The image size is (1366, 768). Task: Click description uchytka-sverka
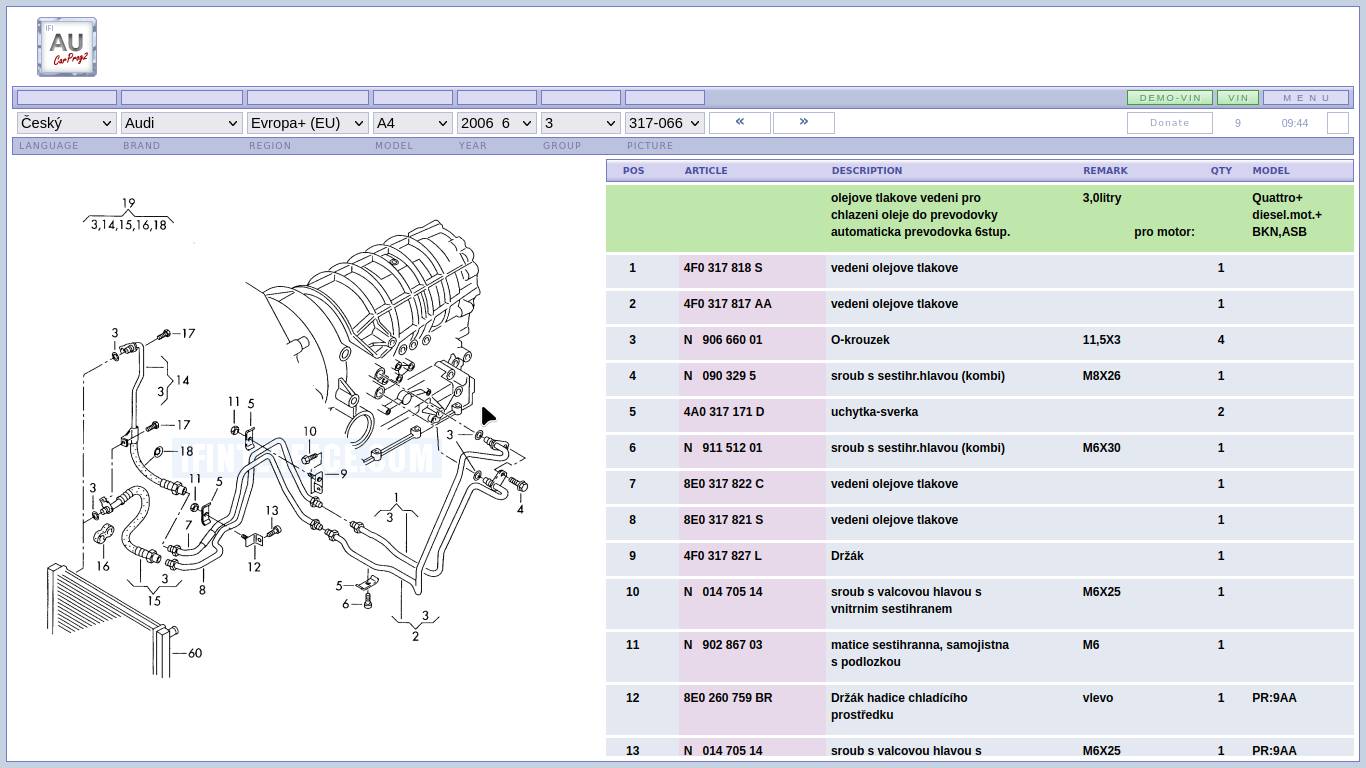click(x=874, y=412)
